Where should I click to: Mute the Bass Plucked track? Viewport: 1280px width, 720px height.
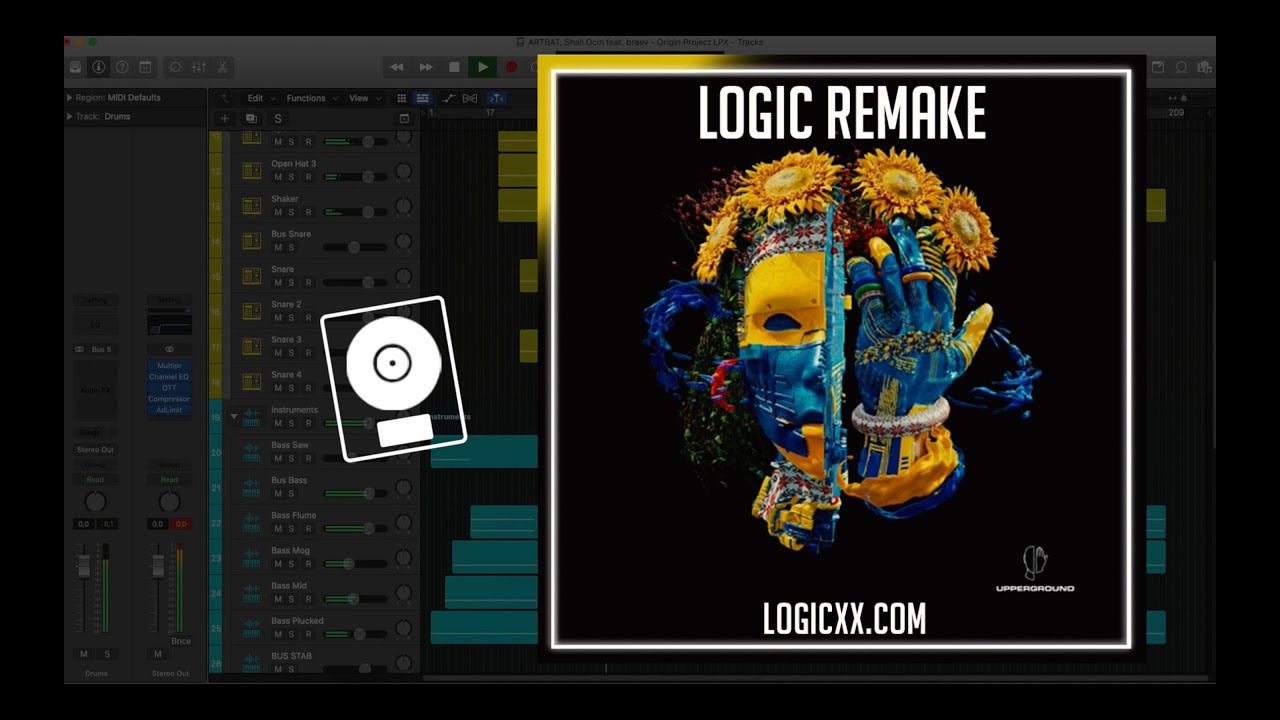click(x=278, y=634)
